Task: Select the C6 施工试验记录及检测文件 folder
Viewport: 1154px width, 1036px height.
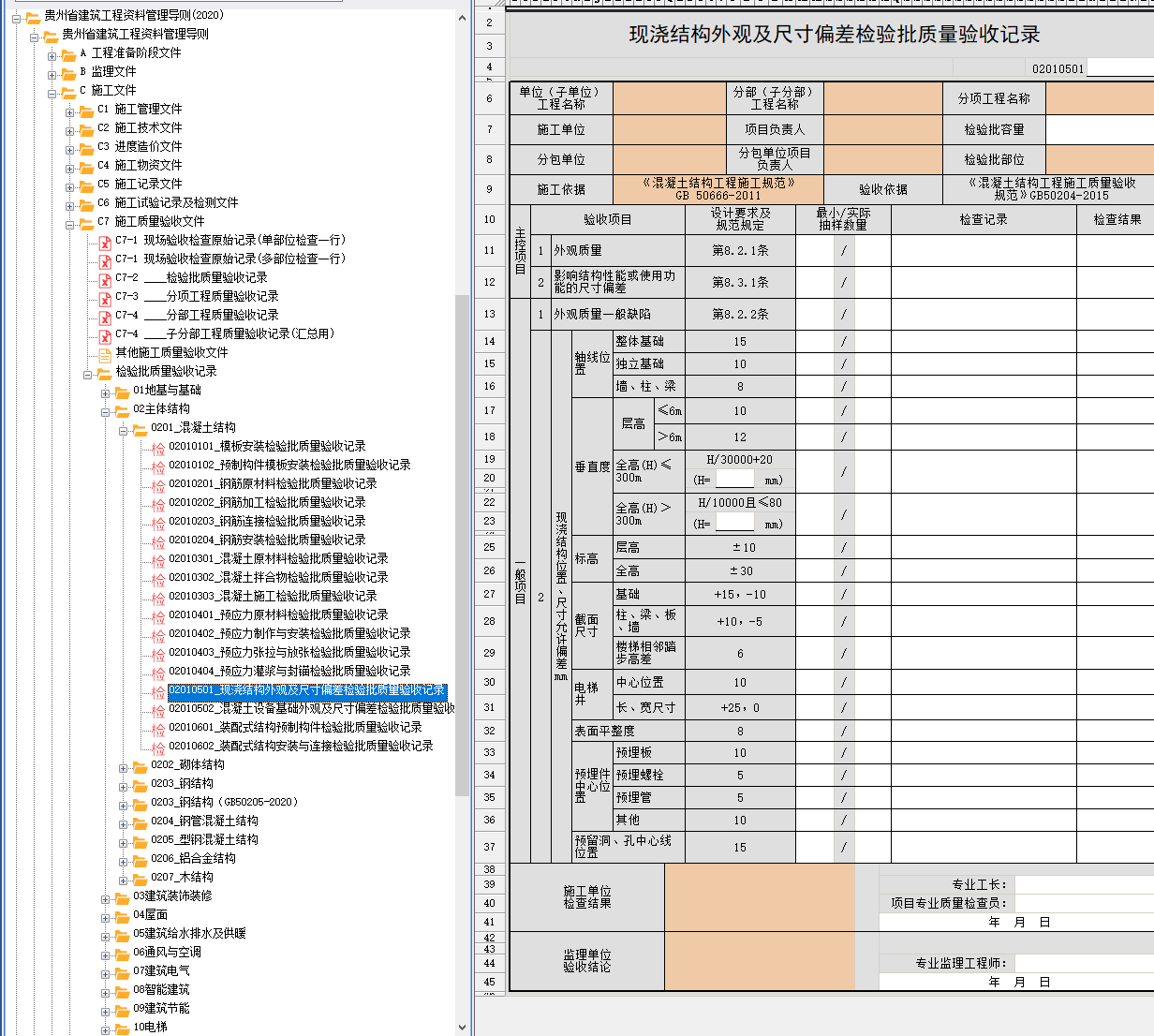Action: coord(168,203)
